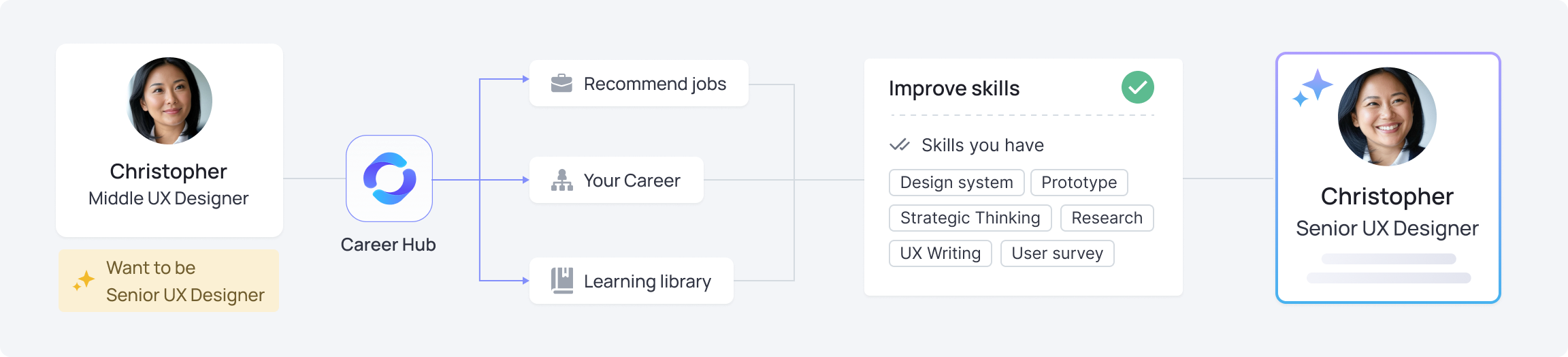Select the Design system skill tag
Image resolution: width=1568 pixels, height=357 pixels.
[x=956, y=183]
